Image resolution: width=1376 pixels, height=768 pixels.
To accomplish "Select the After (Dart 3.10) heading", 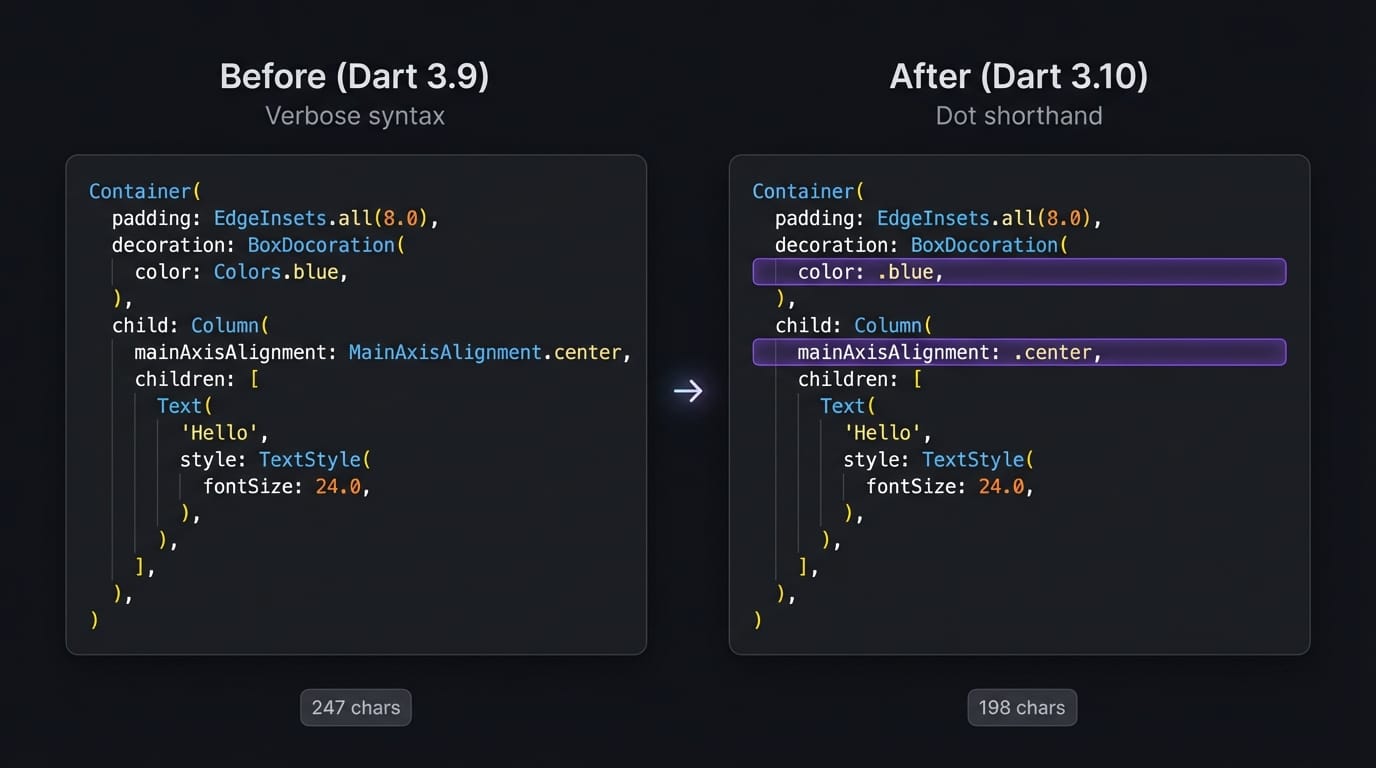I will tap(1018, 76).
